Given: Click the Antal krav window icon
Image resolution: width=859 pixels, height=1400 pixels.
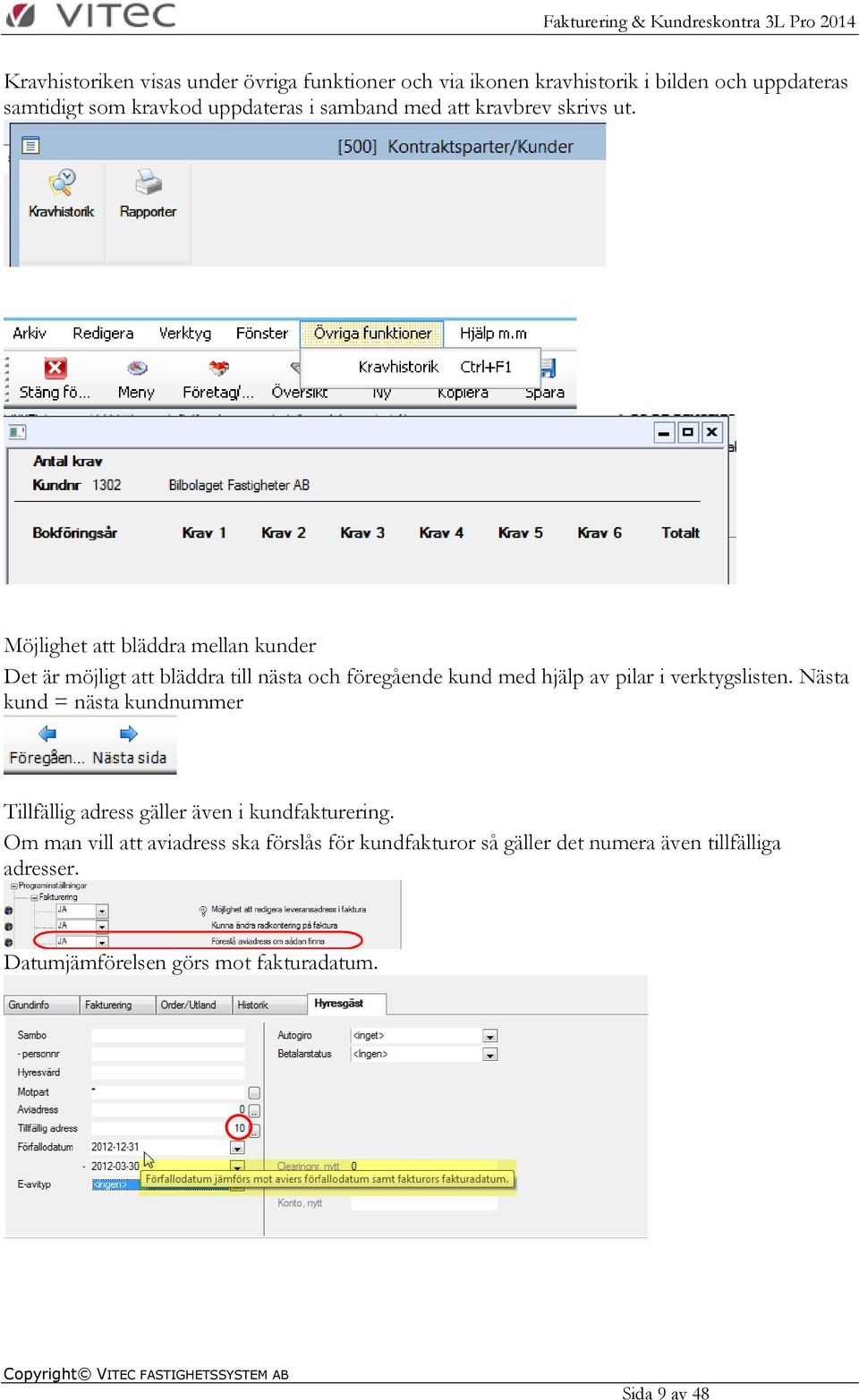Looking at the screenshot, I should tap(17, 432).
